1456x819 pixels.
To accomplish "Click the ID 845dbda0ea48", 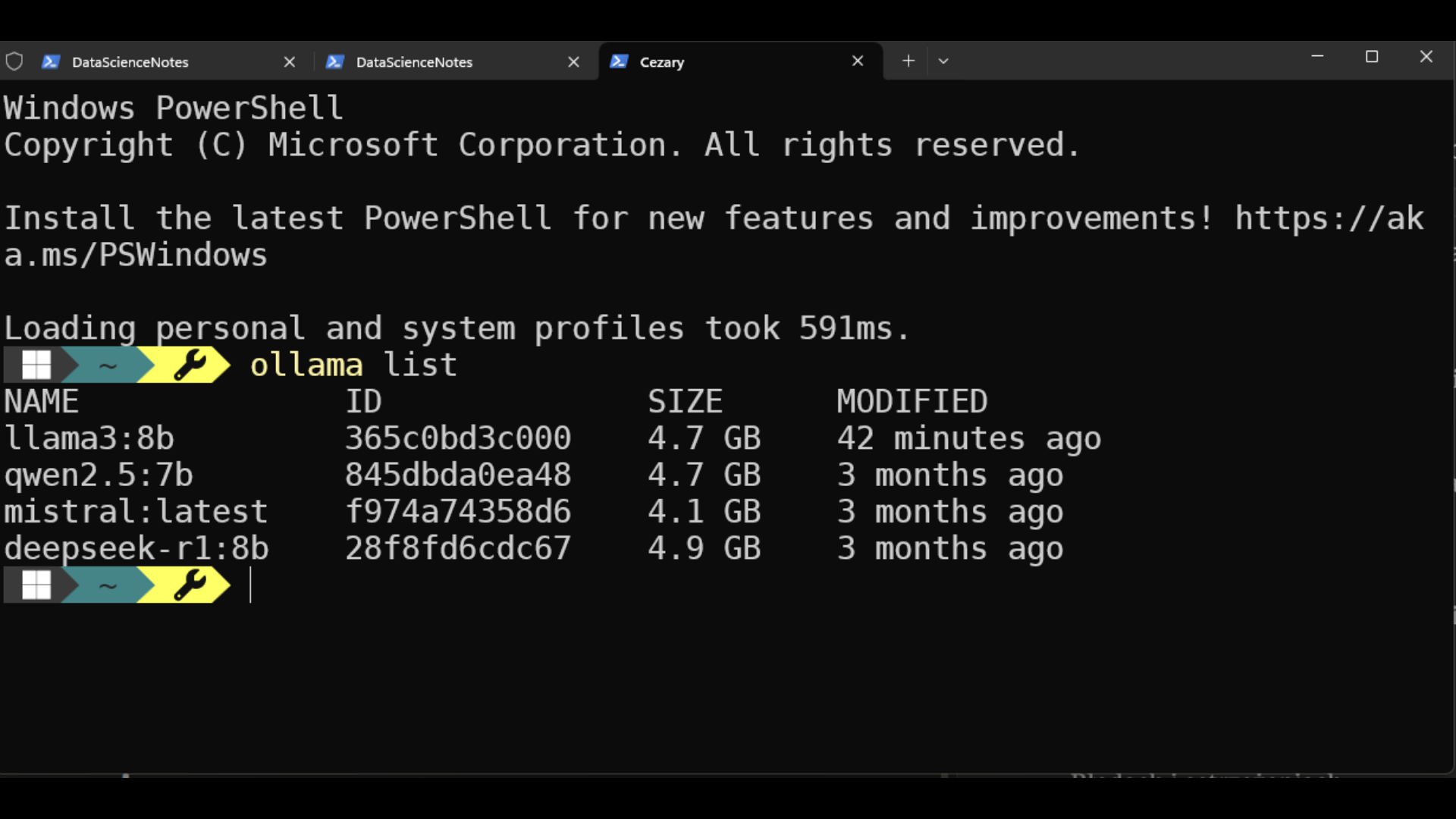I will click(x=458, y=475).
